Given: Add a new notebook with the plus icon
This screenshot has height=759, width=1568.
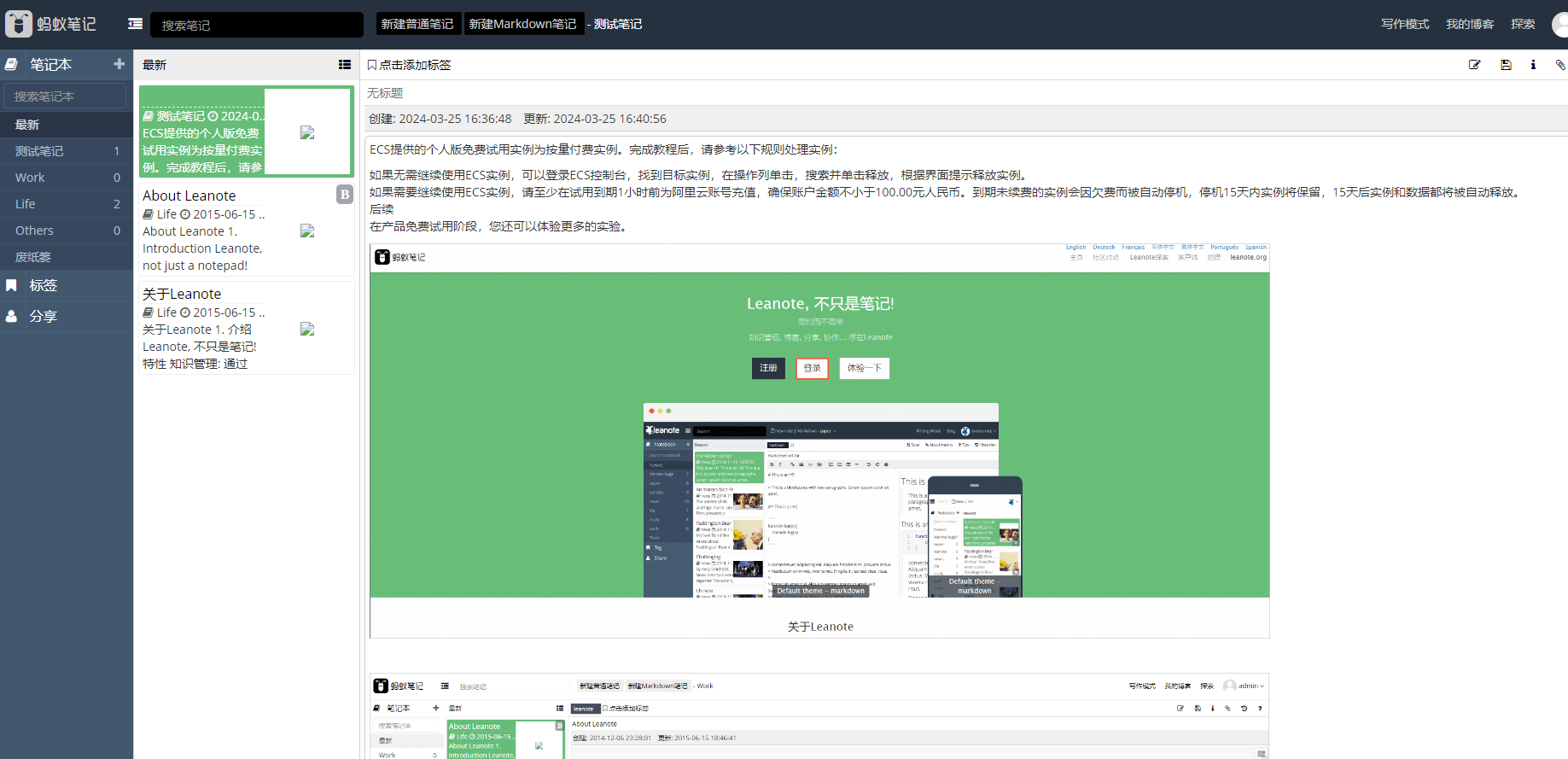Looking at the screenshot, I should pos(119,64).
